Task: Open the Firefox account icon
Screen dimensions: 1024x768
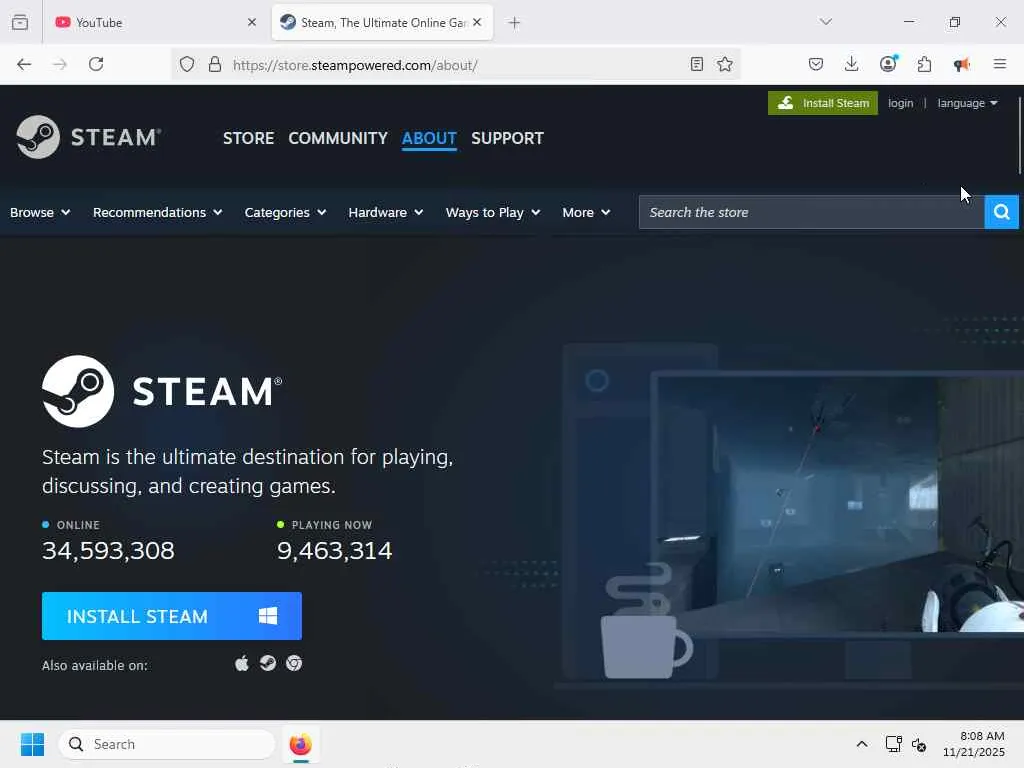Action: (x=888, y=63)
